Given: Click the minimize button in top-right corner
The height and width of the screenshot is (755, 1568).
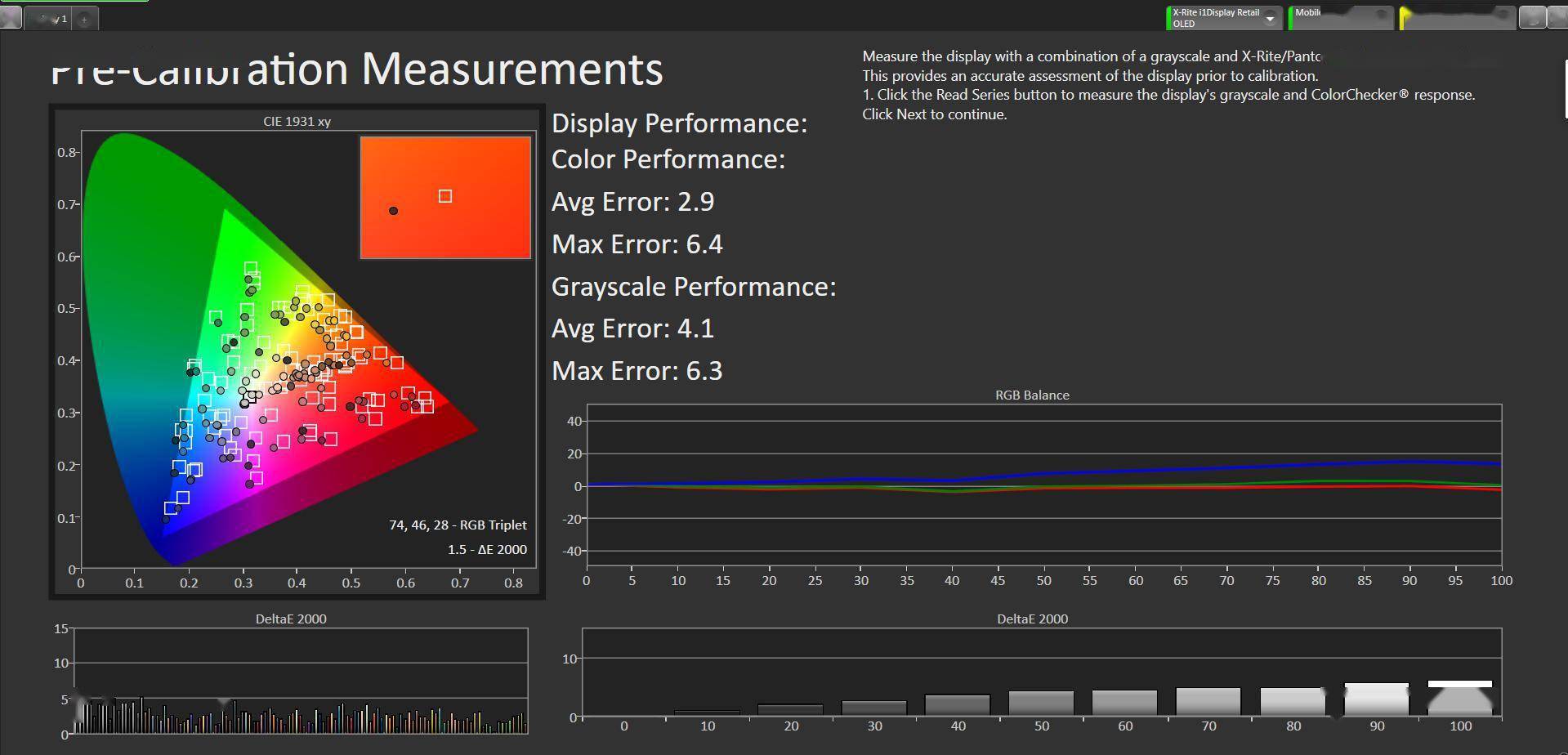Looking at the screenshot, I should [x=1531, y=18].
